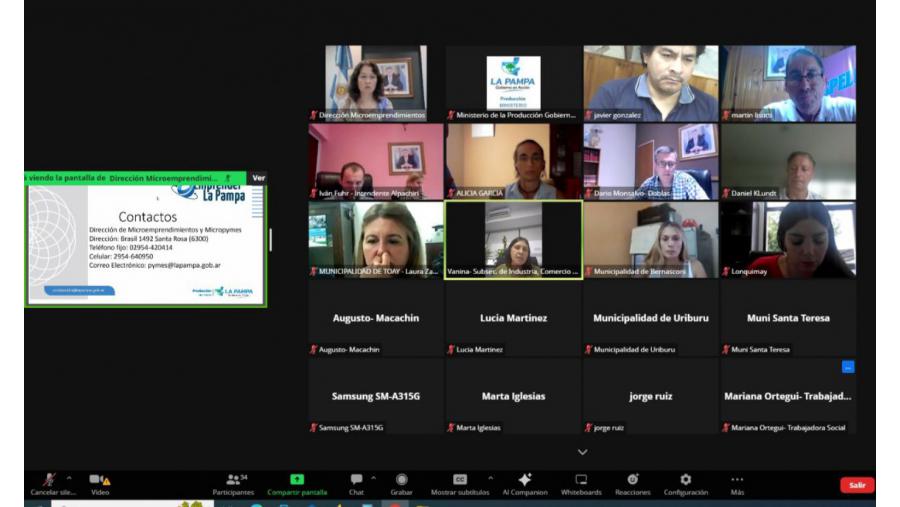Click the muted mic icon on Augusto- Macachin label
Screen dimensions: 900x507
point(313,349)
